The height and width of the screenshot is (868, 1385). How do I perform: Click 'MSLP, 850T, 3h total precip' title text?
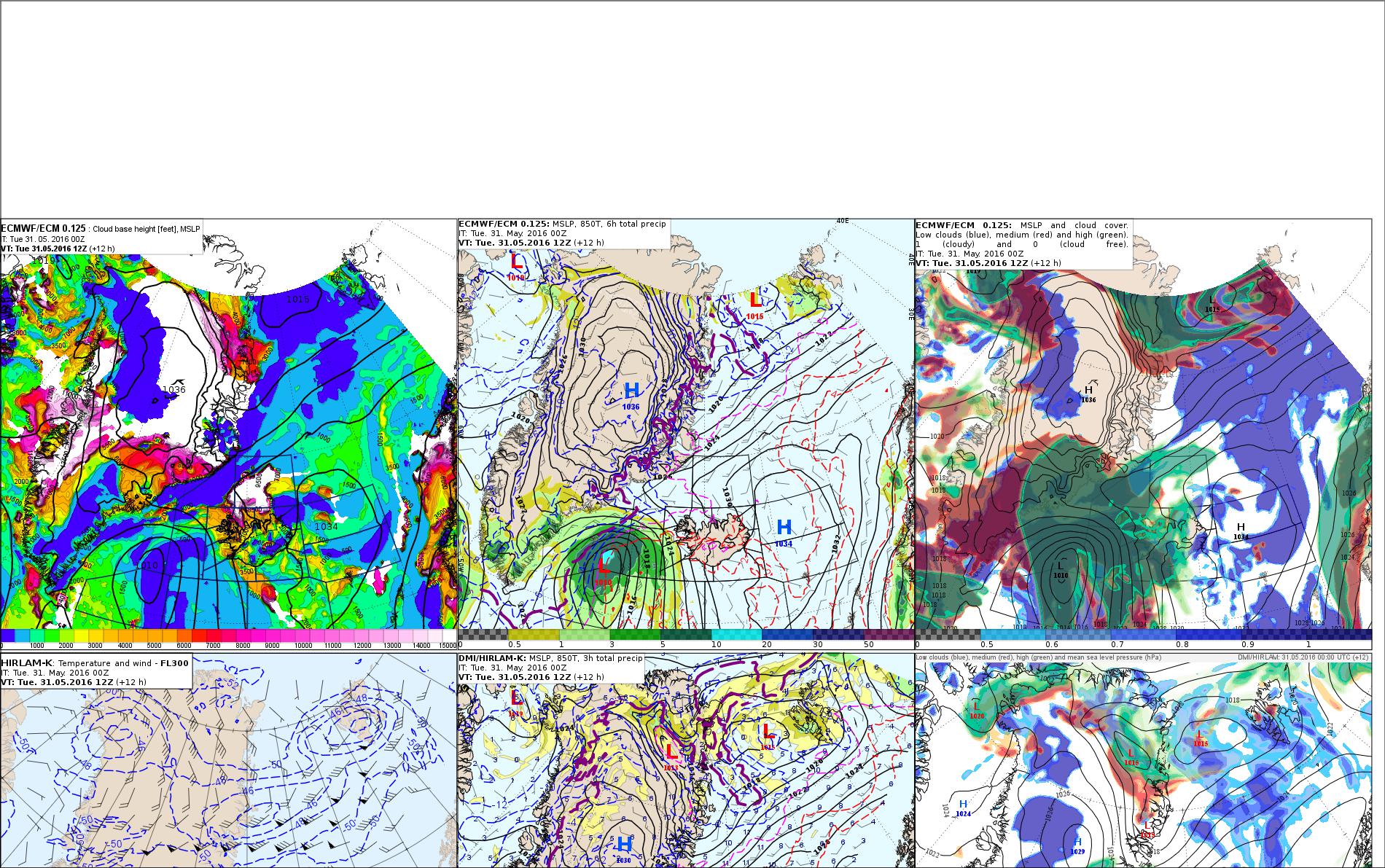586,658
